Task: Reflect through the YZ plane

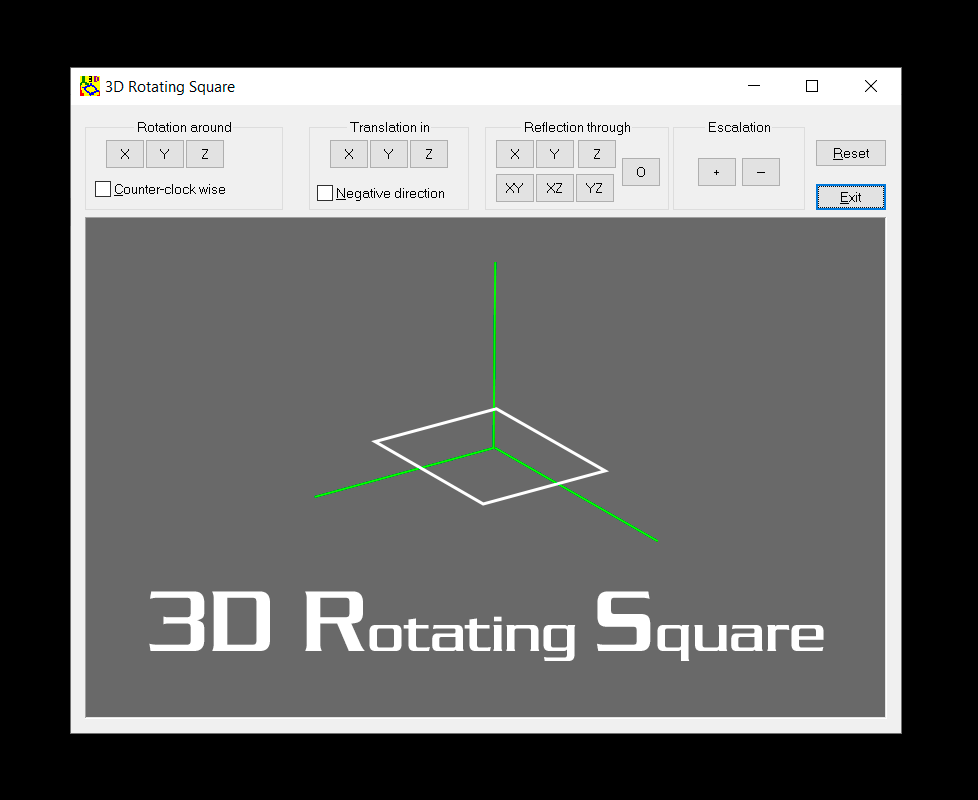Action: click(594, 188)
